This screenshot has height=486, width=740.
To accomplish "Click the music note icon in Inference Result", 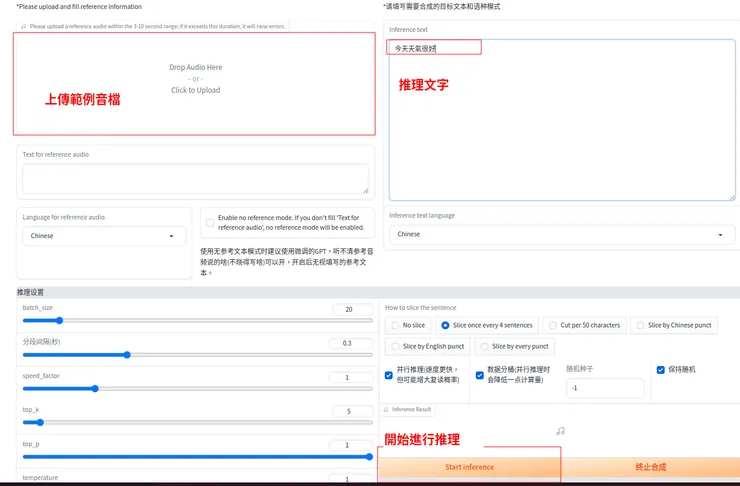I will [560, 431].
